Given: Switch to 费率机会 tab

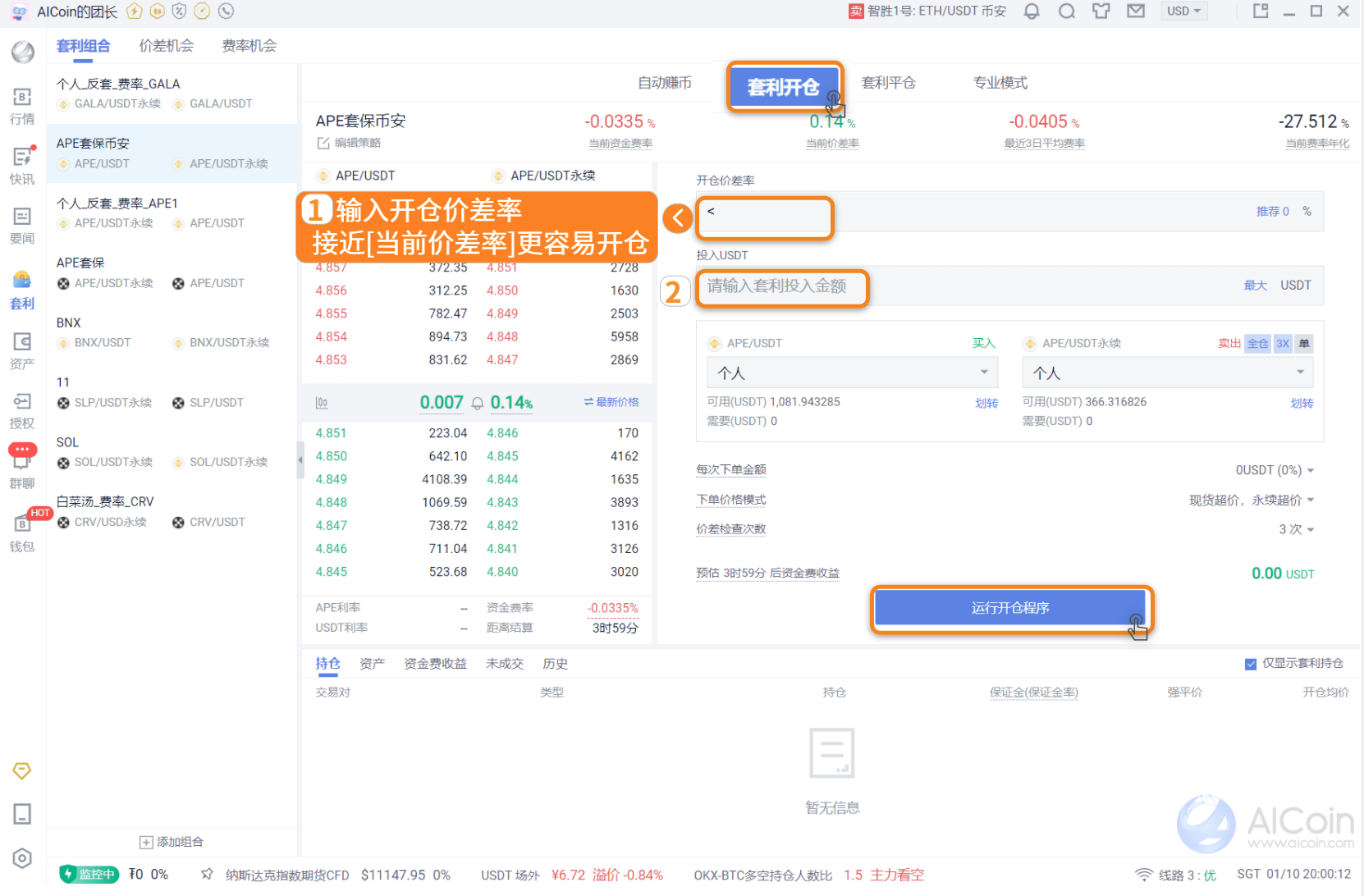Looking at the screenshot, I should click(x=249, y=46).
